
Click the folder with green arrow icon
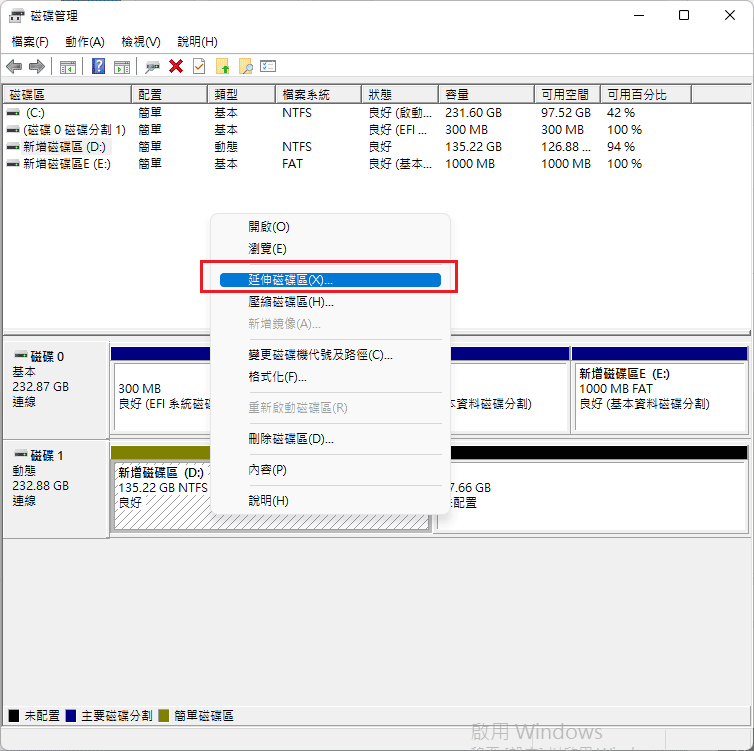(x=222, y=66)
